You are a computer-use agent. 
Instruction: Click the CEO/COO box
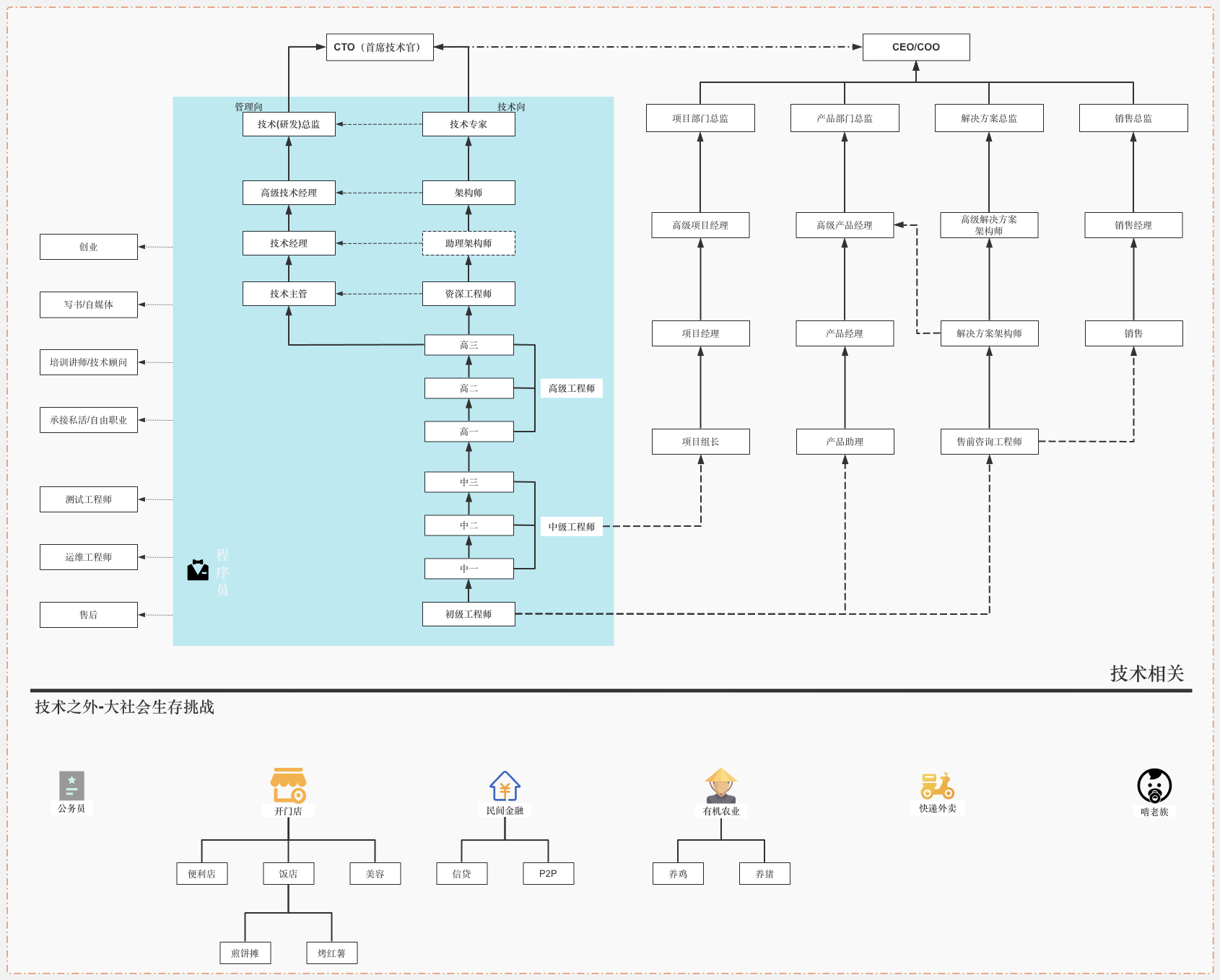tap(916, 47)
